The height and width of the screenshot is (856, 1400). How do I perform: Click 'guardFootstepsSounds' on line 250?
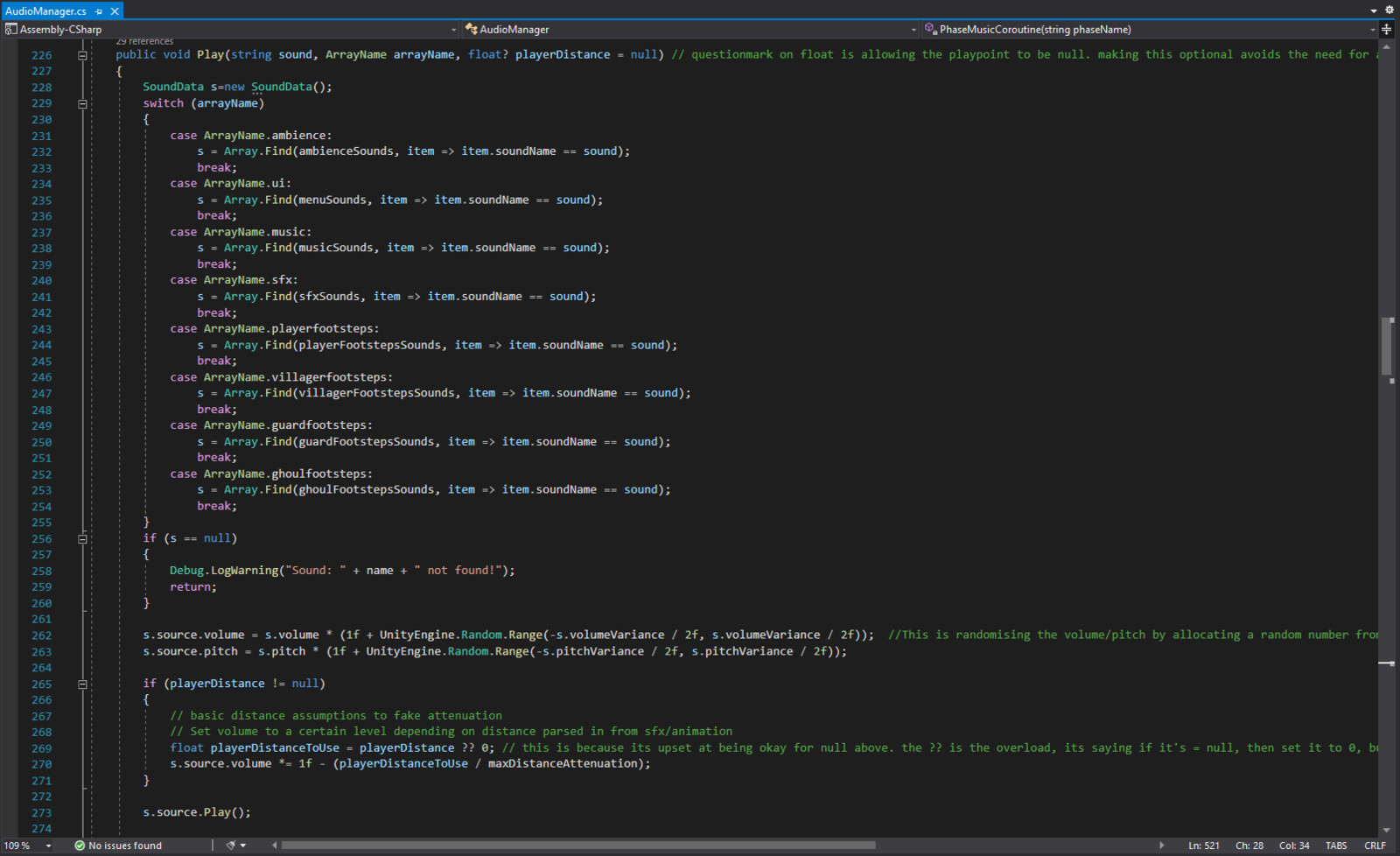367,442
